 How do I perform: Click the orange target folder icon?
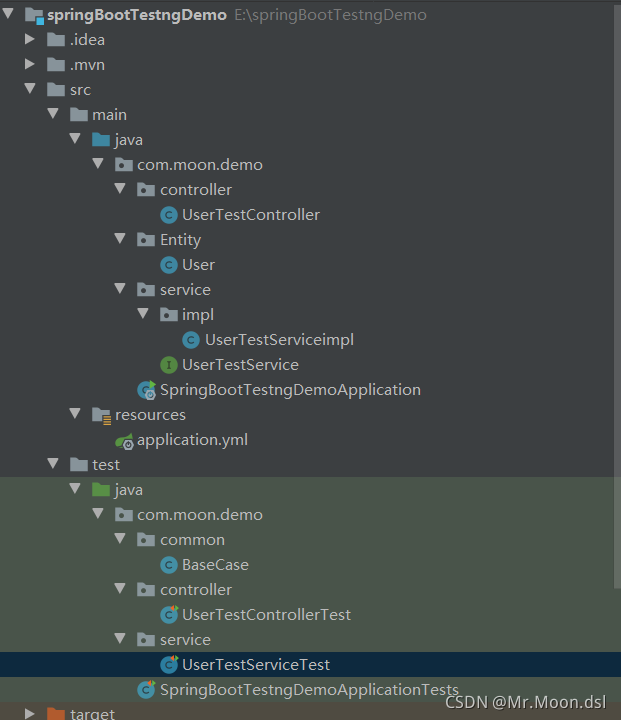coord(56,714)
